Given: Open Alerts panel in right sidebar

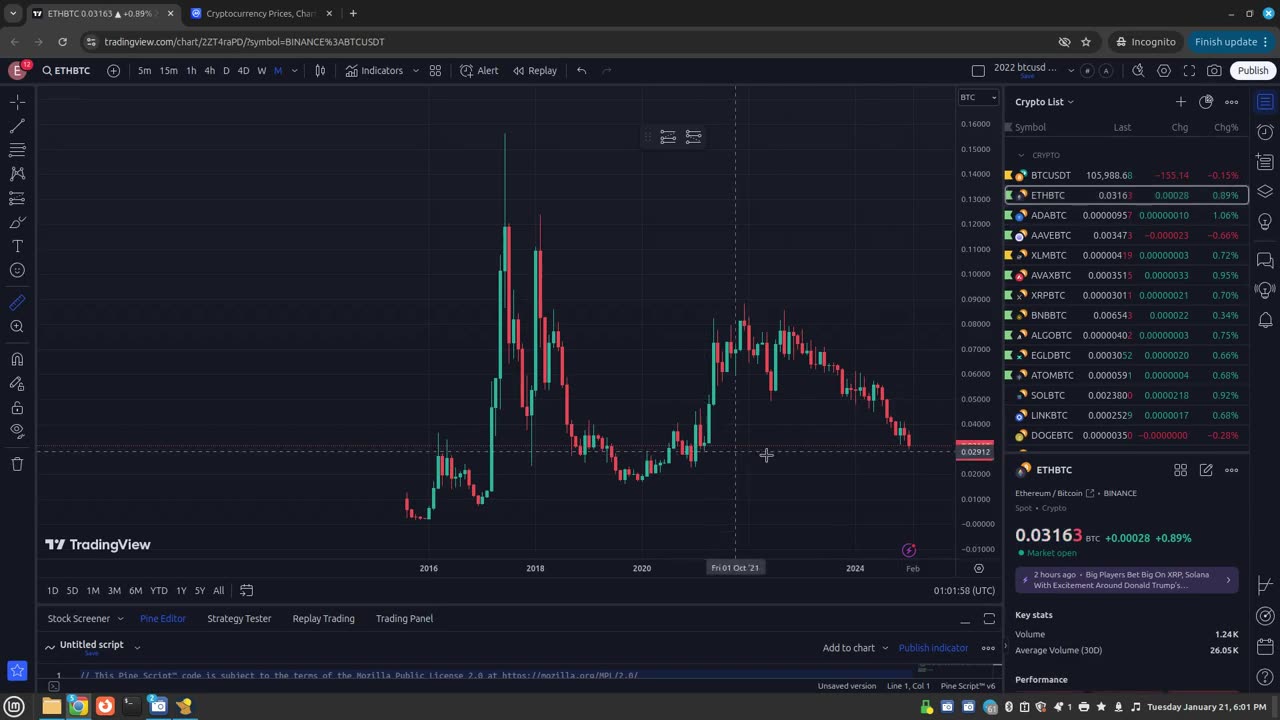Looking at the screenshot, I should 1265,132.
